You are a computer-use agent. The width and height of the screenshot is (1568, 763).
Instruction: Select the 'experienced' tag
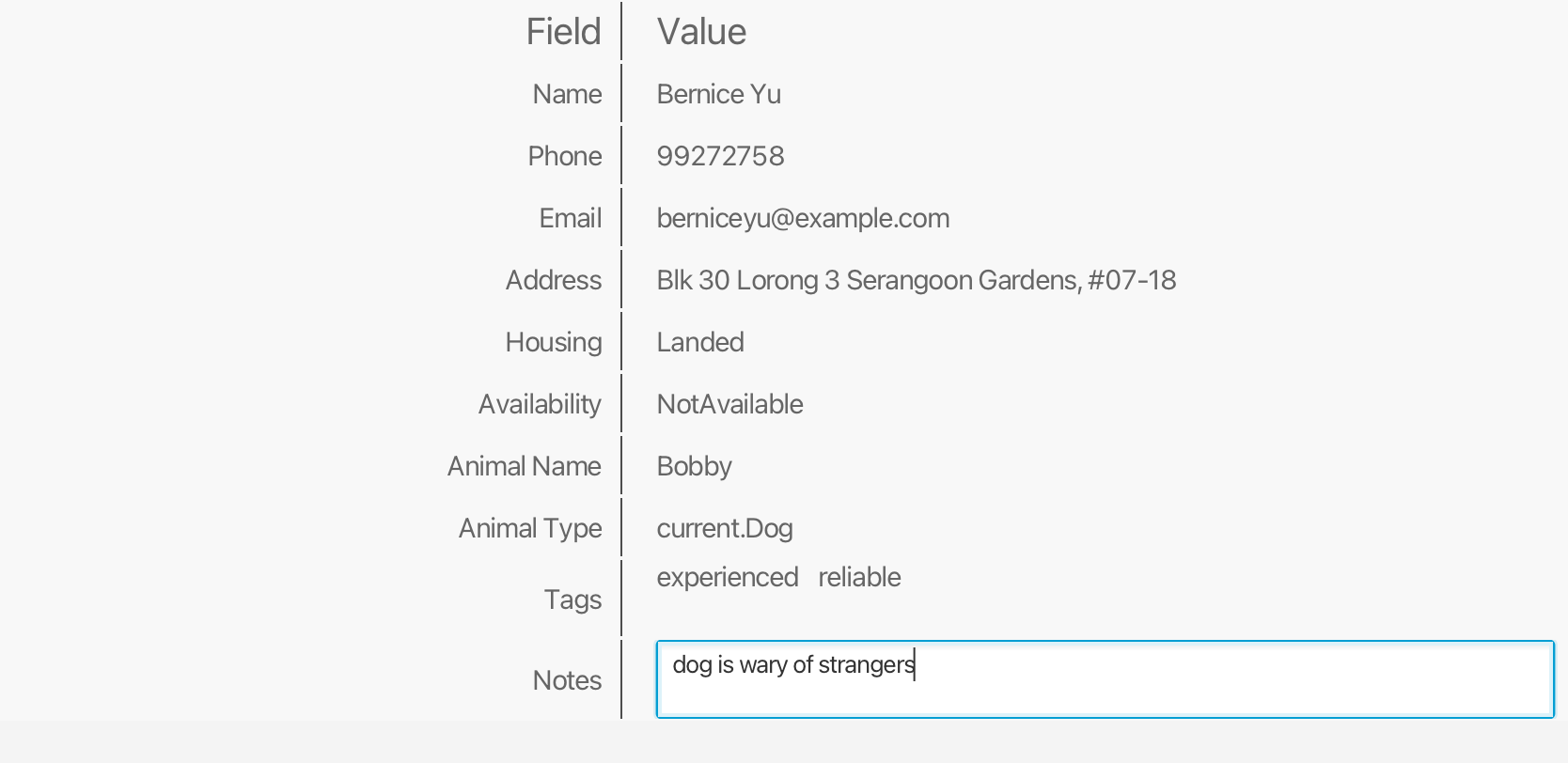tap(727, 577)
